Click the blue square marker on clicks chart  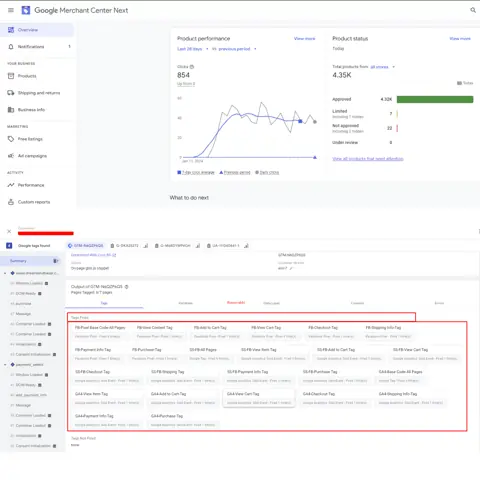[300, 121]
